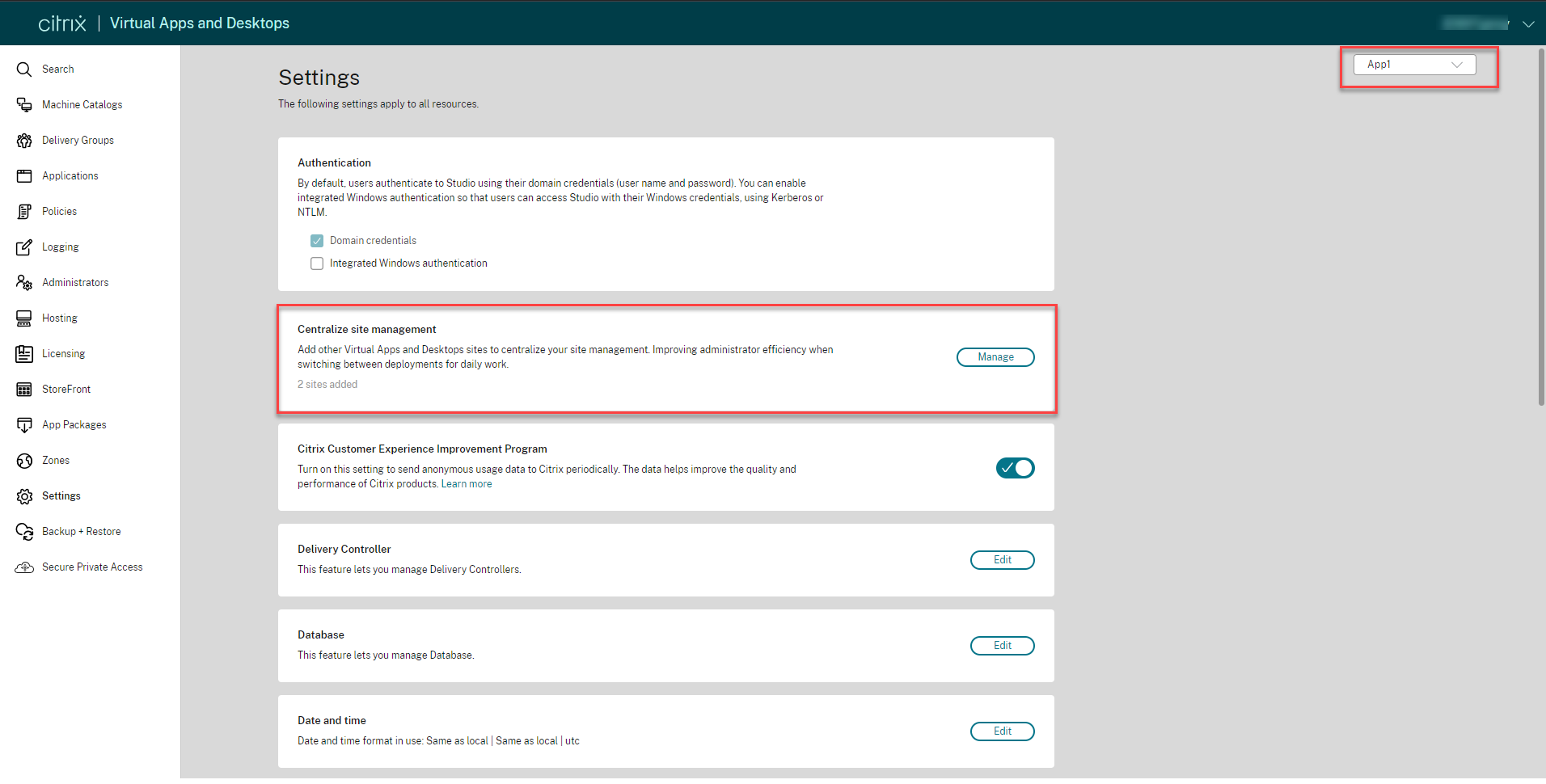This screenshot has height=784, width=1546.
Task: Select Backup + Restore in sidebar
Action: point(81,531)
